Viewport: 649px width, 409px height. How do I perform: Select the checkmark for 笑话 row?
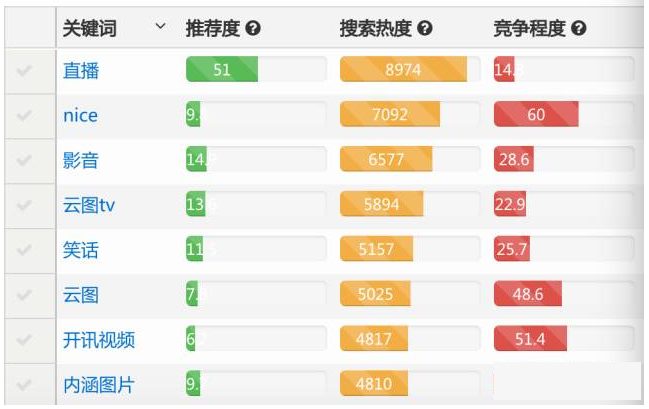[24, 250]
